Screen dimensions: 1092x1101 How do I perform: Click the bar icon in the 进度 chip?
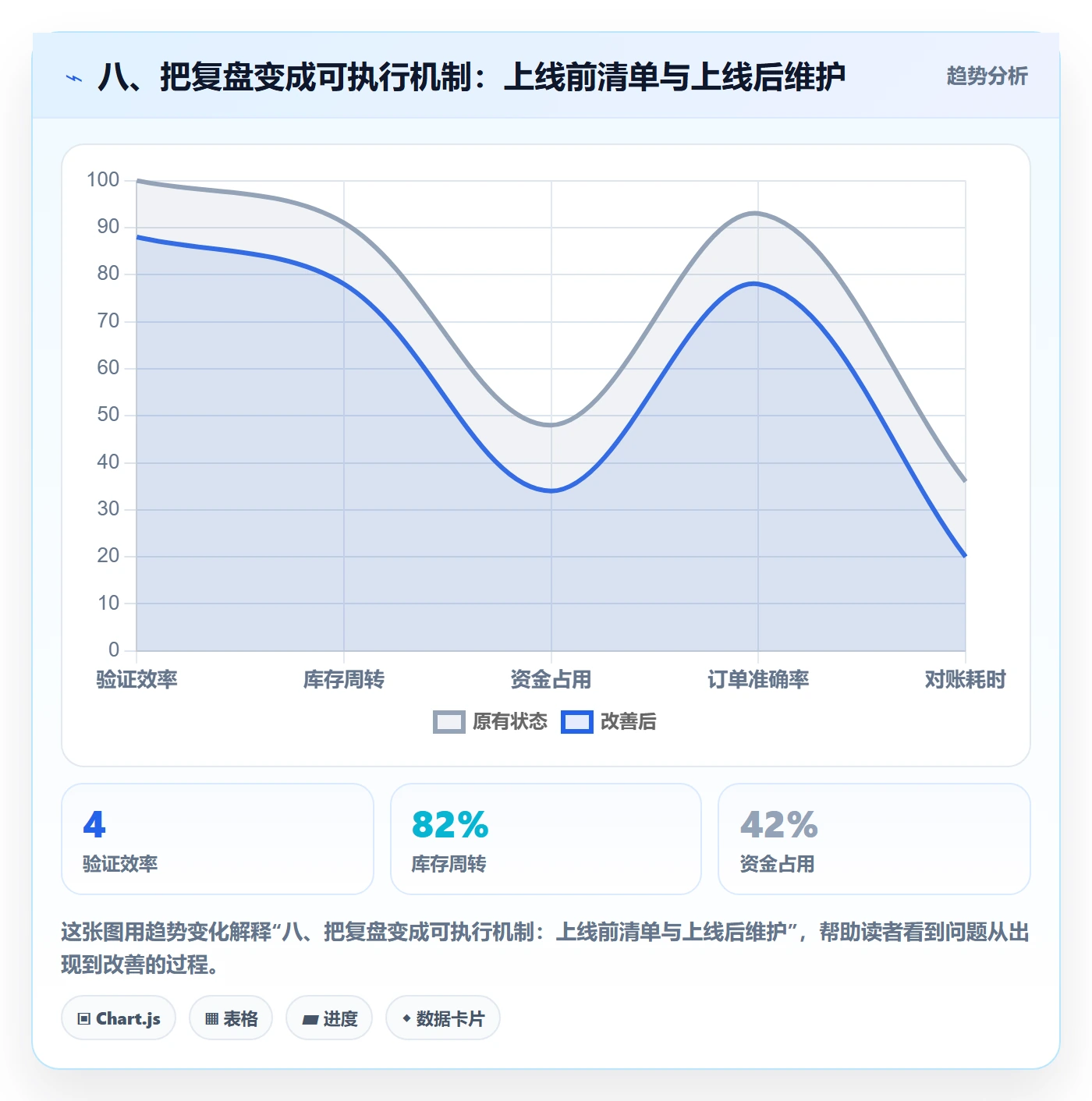point(310,1019)
